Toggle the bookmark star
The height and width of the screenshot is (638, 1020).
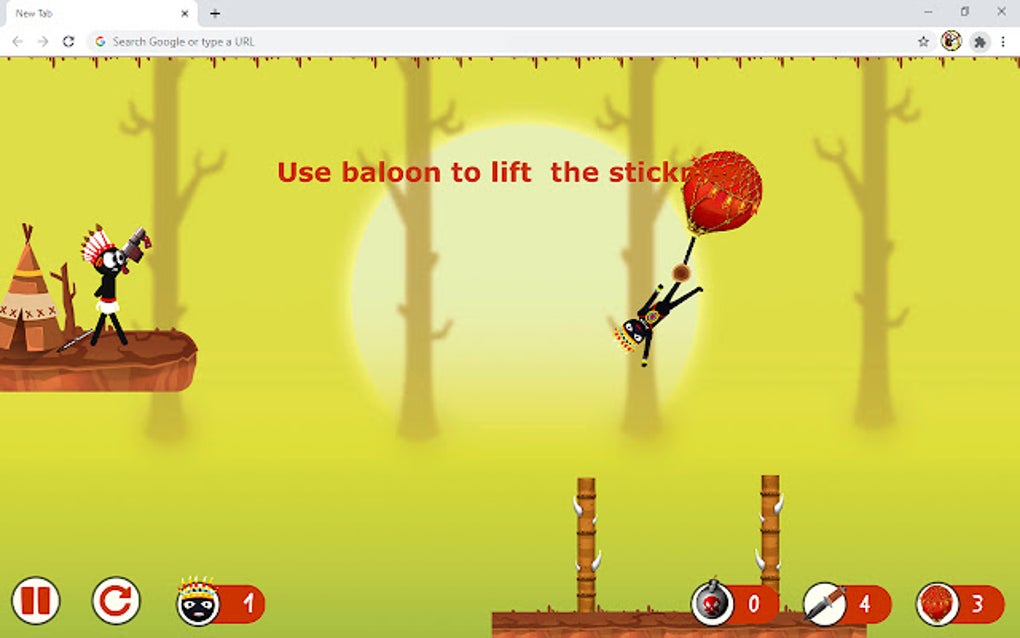point(921,42)
